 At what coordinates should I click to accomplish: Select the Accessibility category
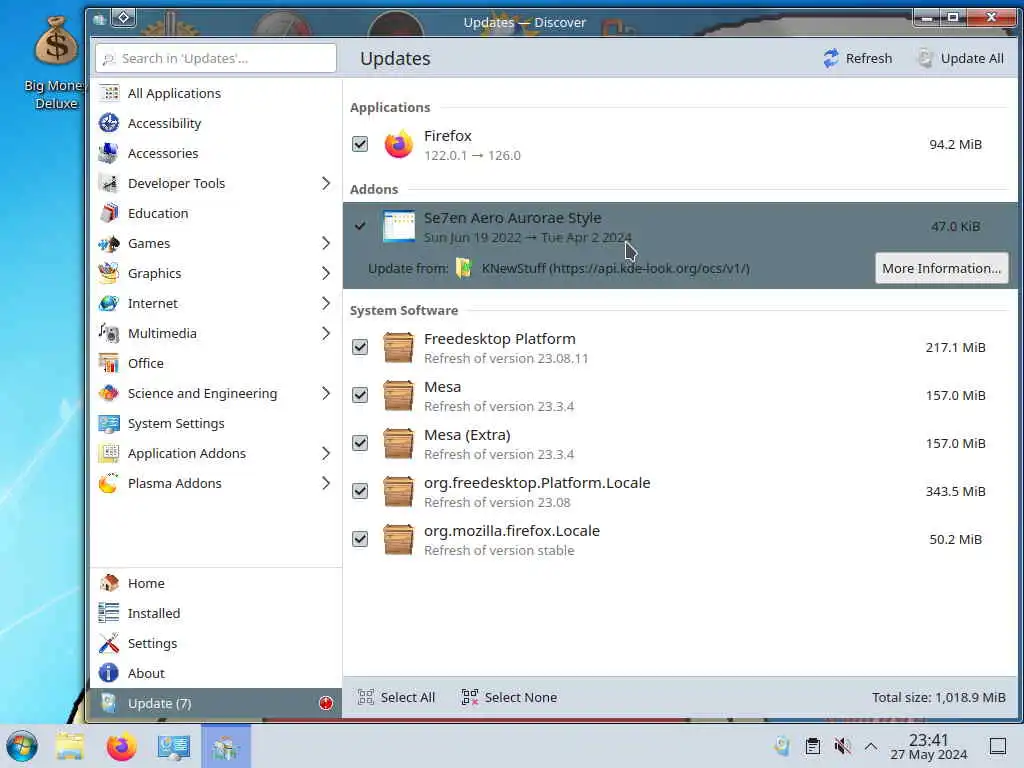pyautogui.click(x=216, y=123)
